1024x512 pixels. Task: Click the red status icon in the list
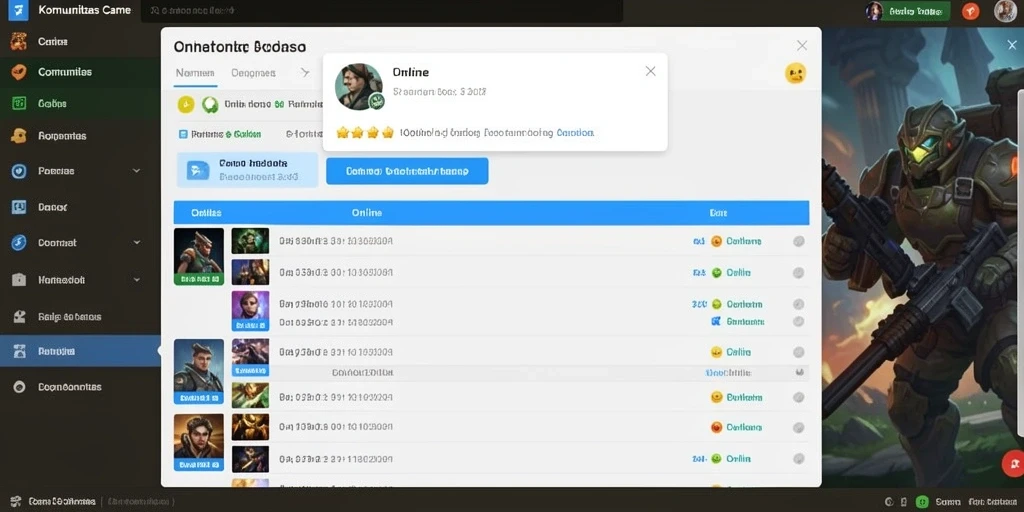point(716,428)
